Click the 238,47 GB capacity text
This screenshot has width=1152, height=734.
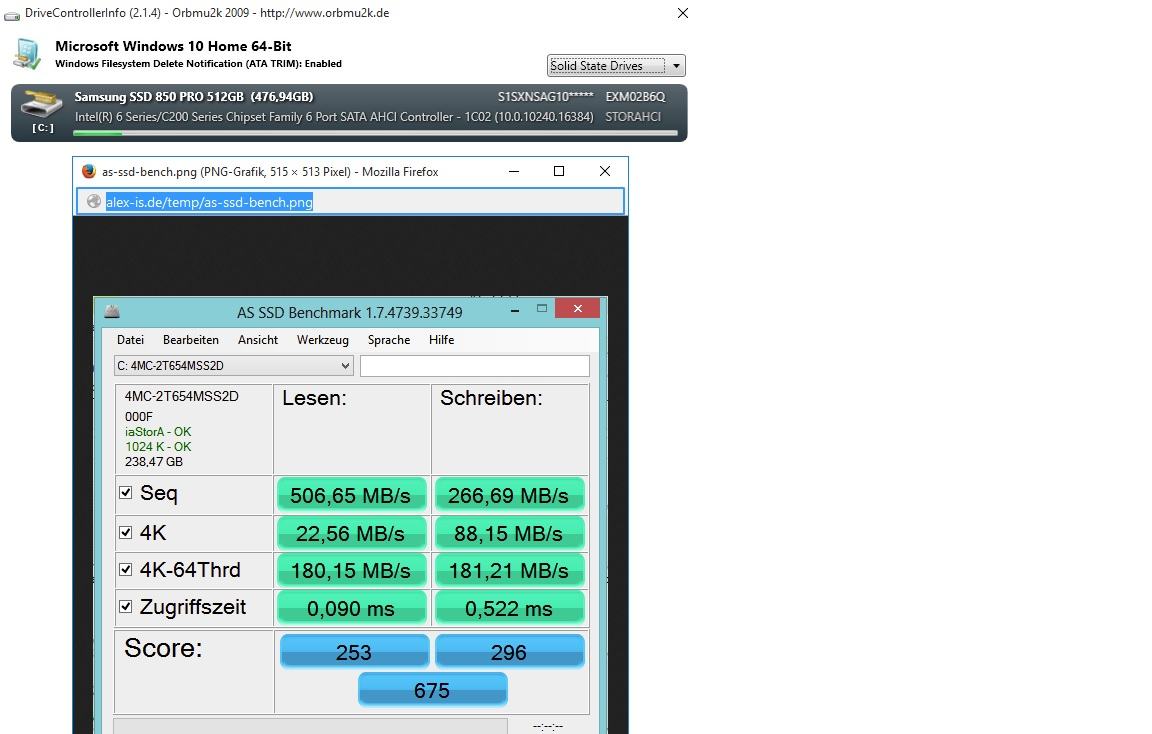[154, 462]
